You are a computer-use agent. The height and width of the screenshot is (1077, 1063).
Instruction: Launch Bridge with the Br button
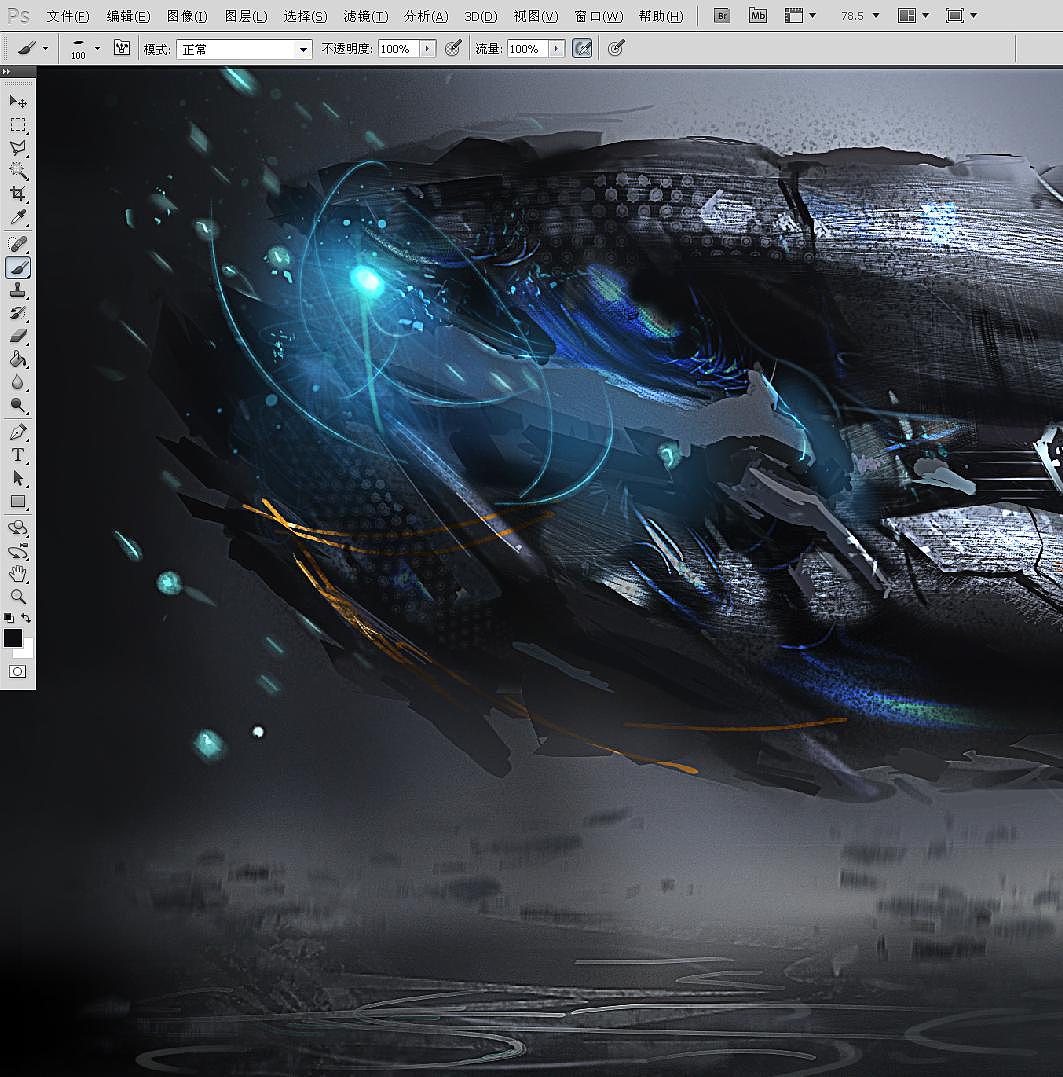[723, 16]
